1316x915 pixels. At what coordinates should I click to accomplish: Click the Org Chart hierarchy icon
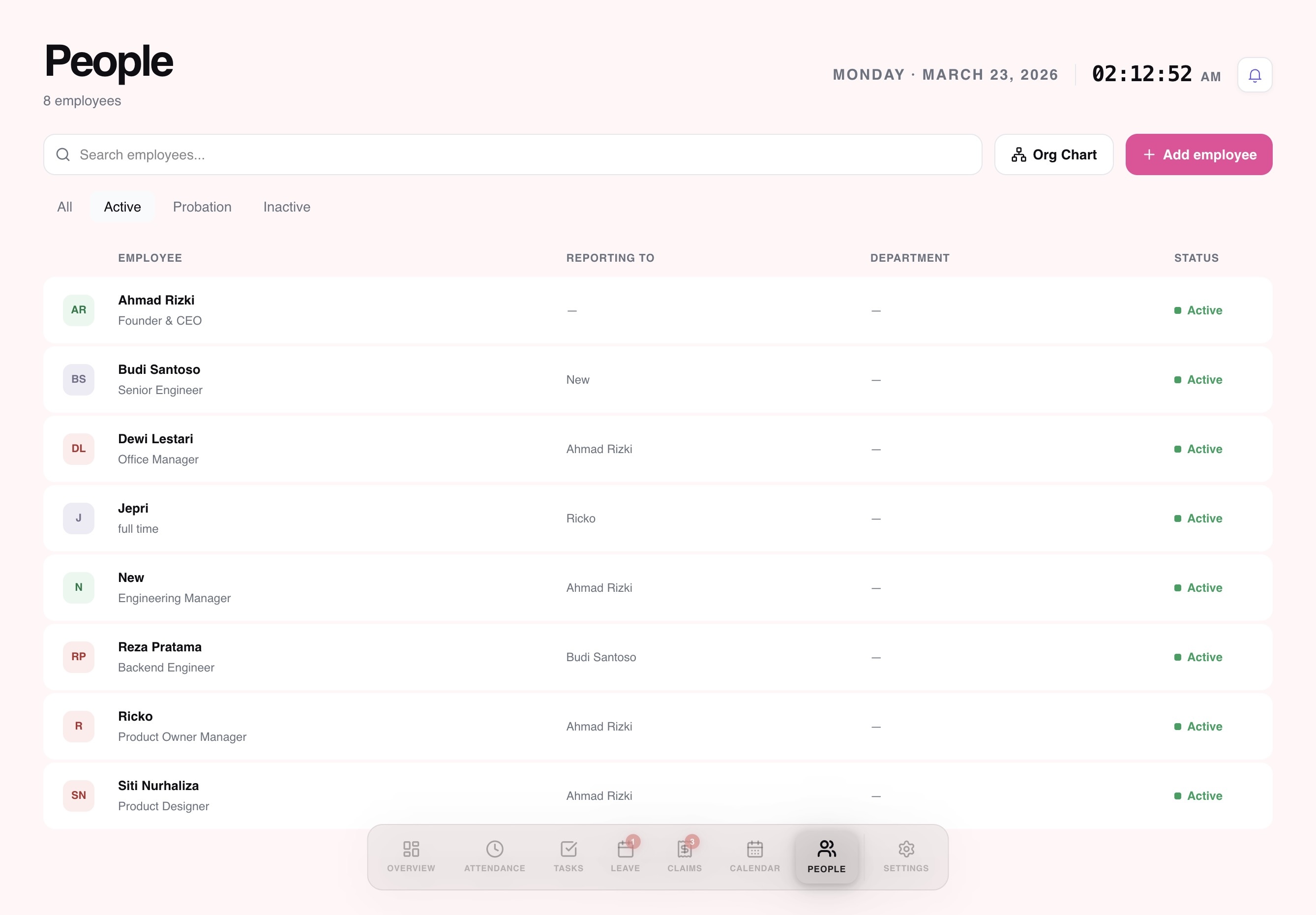(1018, 154)
